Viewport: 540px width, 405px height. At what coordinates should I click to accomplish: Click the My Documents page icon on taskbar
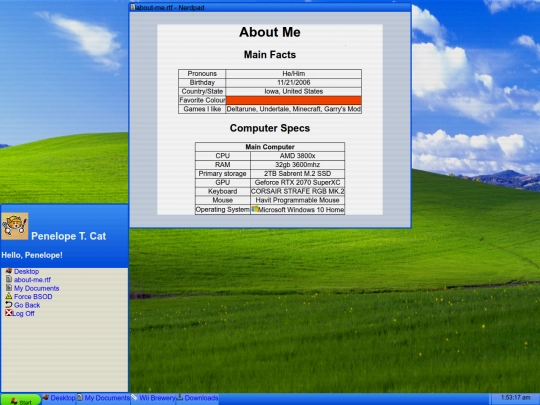(x=80, y=397)
